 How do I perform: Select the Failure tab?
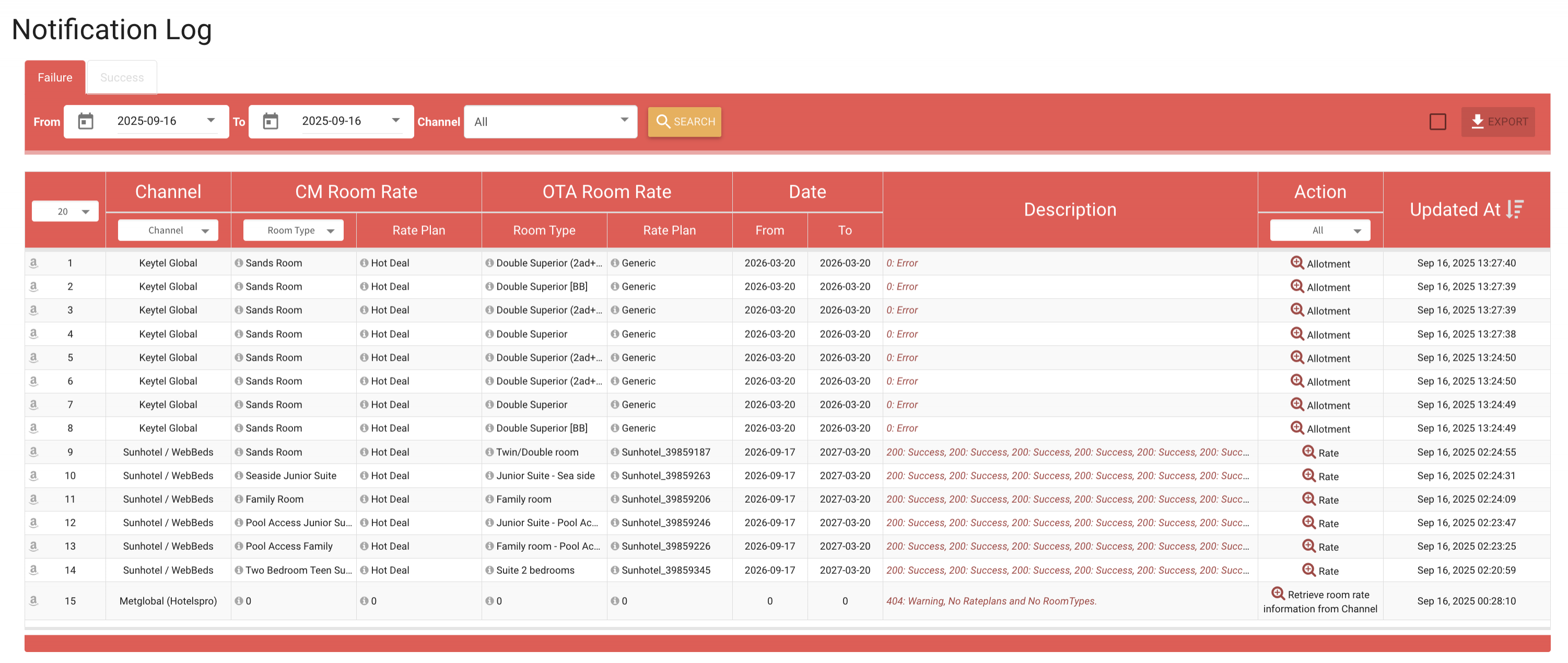coord(55,77)
